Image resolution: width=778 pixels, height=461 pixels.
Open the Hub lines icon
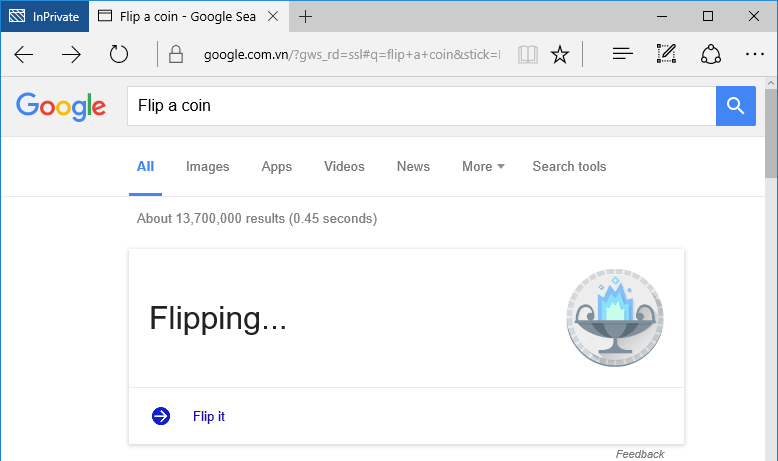coord(622,54)
